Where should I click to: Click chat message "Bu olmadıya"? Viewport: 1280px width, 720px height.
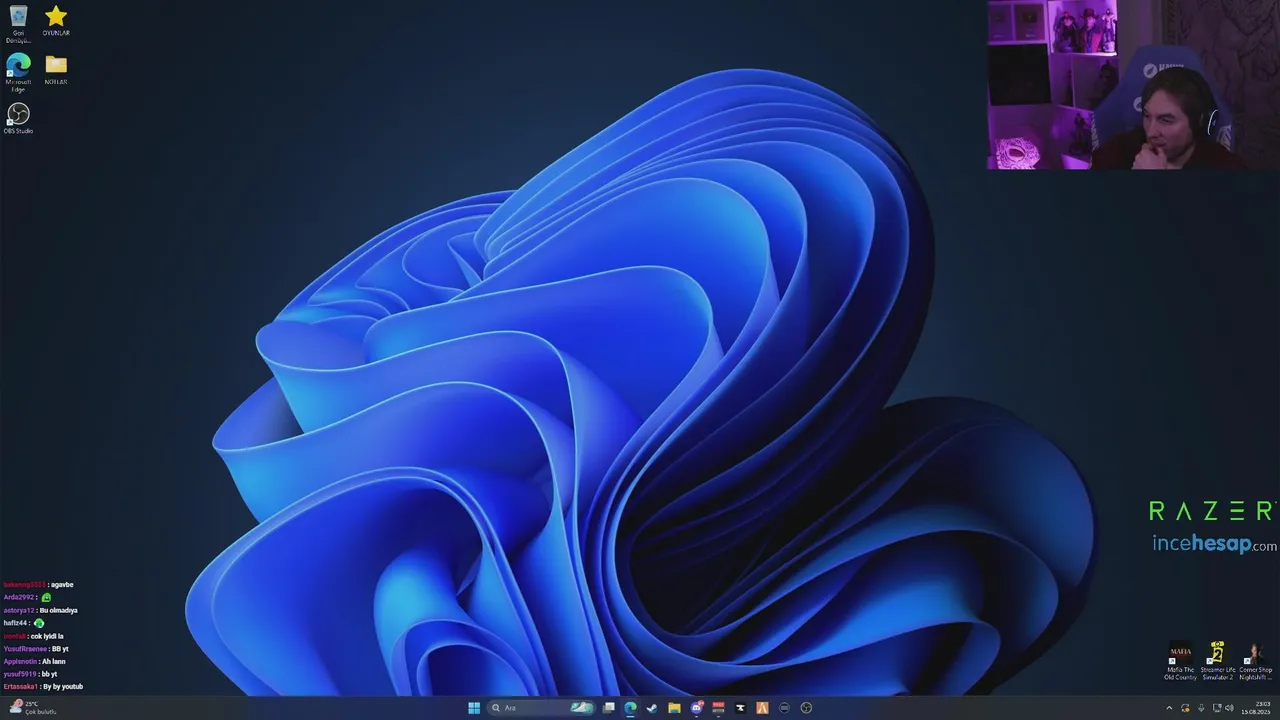[x=58, y=610]
